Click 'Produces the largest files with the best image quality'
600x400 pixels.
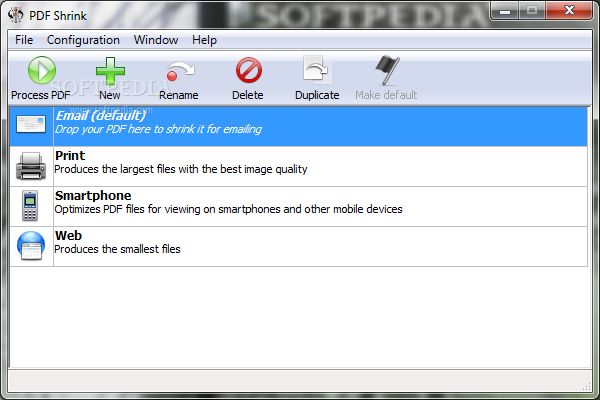[x=181, y=169]
